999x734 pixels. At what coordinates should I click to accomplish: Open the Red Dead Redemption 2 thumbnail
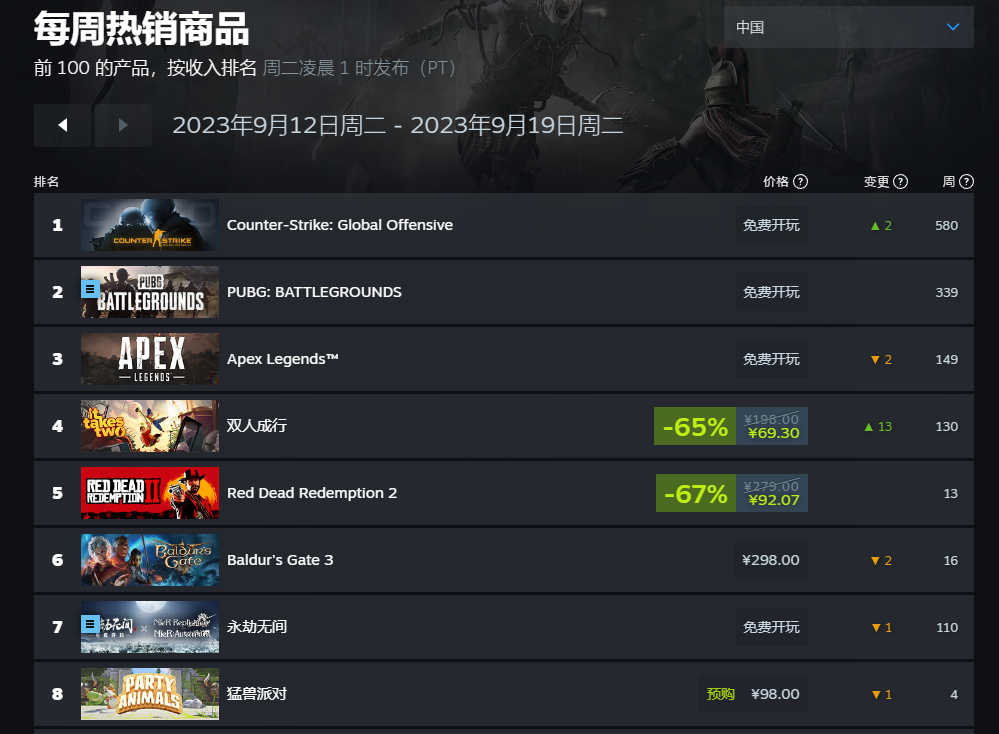click(150, 493)
